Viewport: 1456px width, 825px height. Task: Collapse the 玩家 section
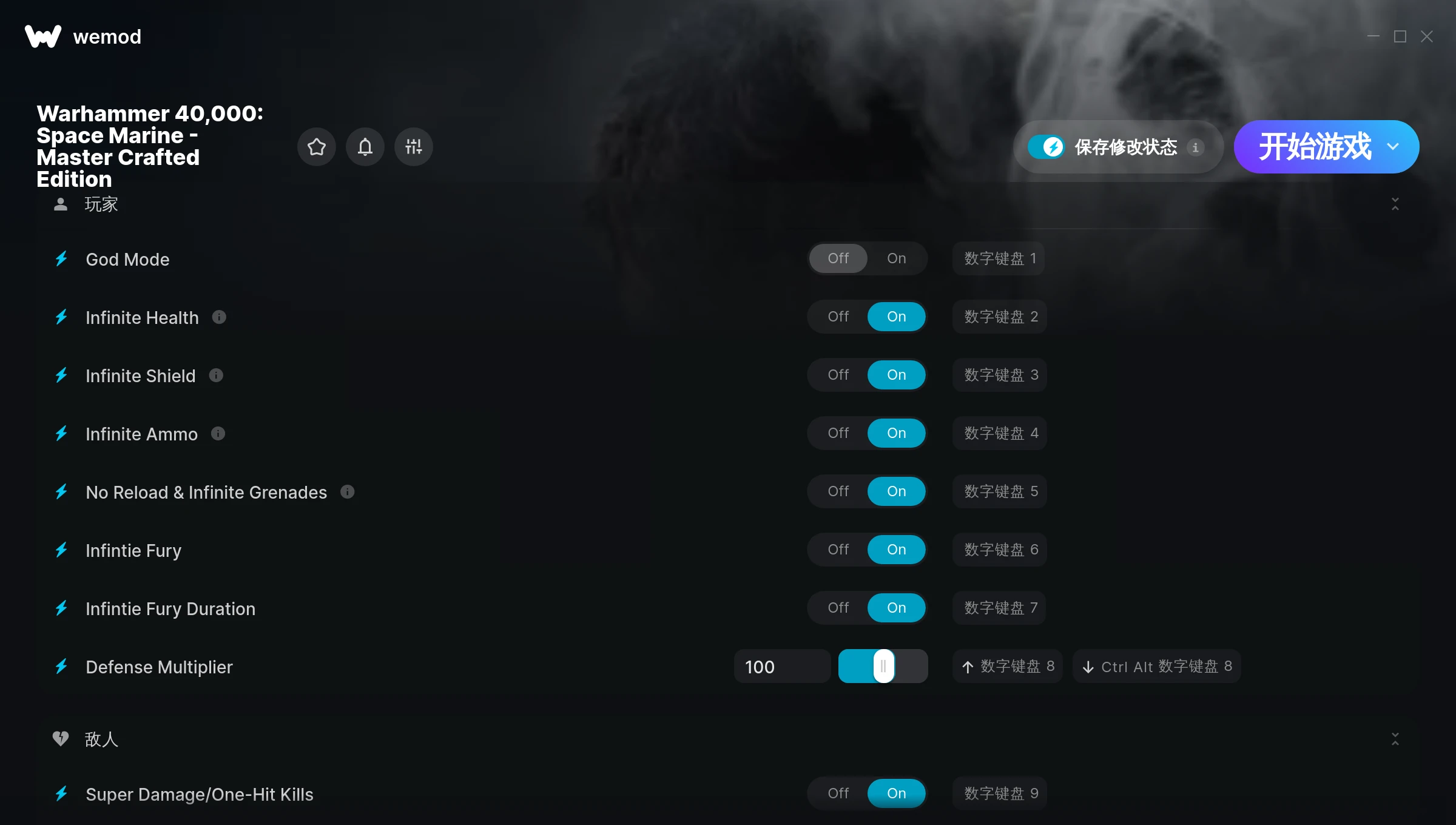[x=1395, y=204]
